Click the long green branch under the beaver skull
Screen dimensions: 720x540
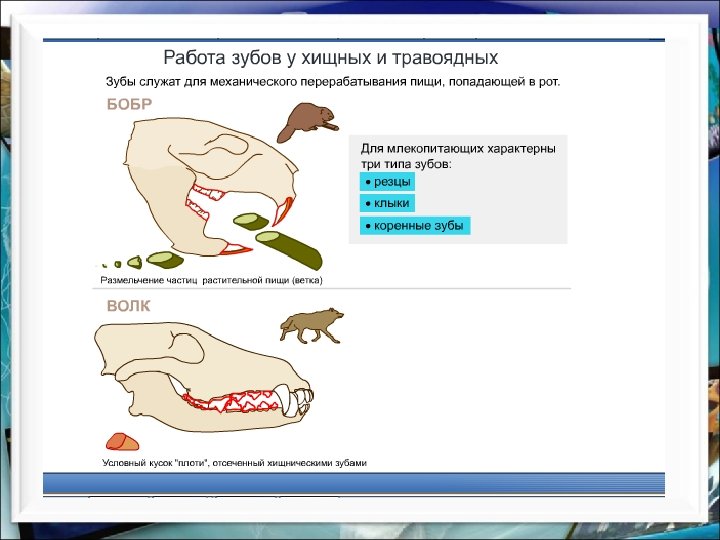289,250
